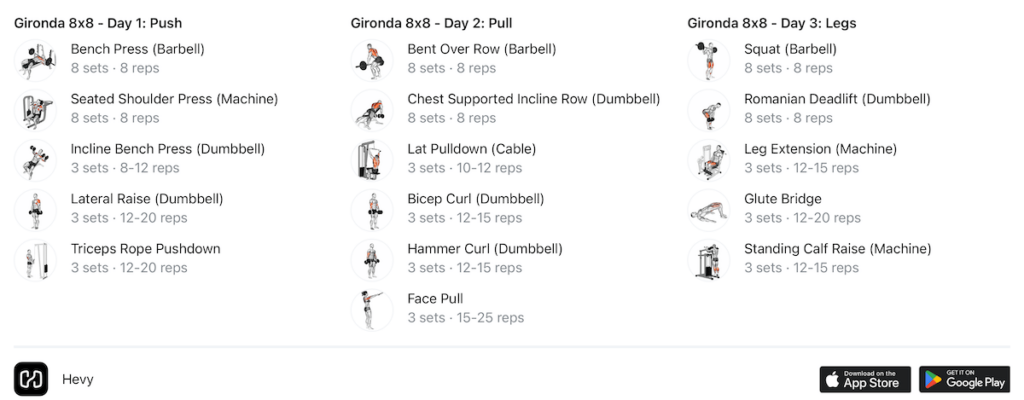Select Romanian Deadlift (Dumbbell) exercise name
Screen dimensions: 1024x400
point(837,99)
